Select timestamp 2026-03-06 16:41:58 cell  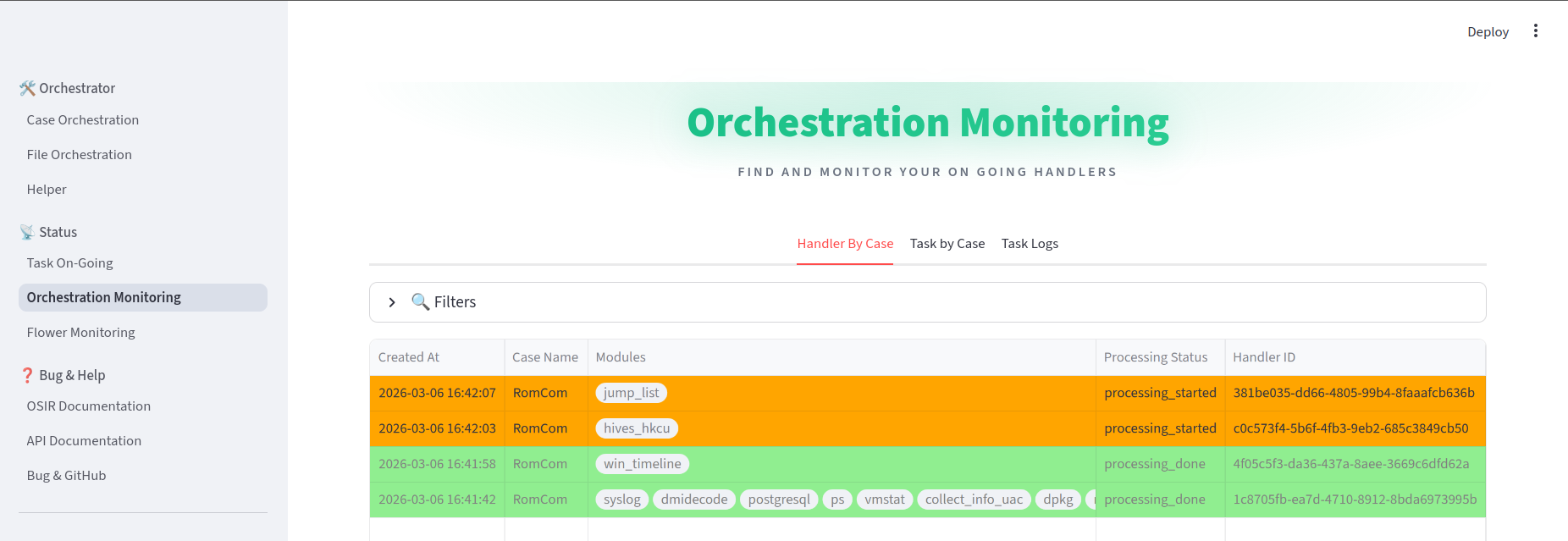point(437,464)
